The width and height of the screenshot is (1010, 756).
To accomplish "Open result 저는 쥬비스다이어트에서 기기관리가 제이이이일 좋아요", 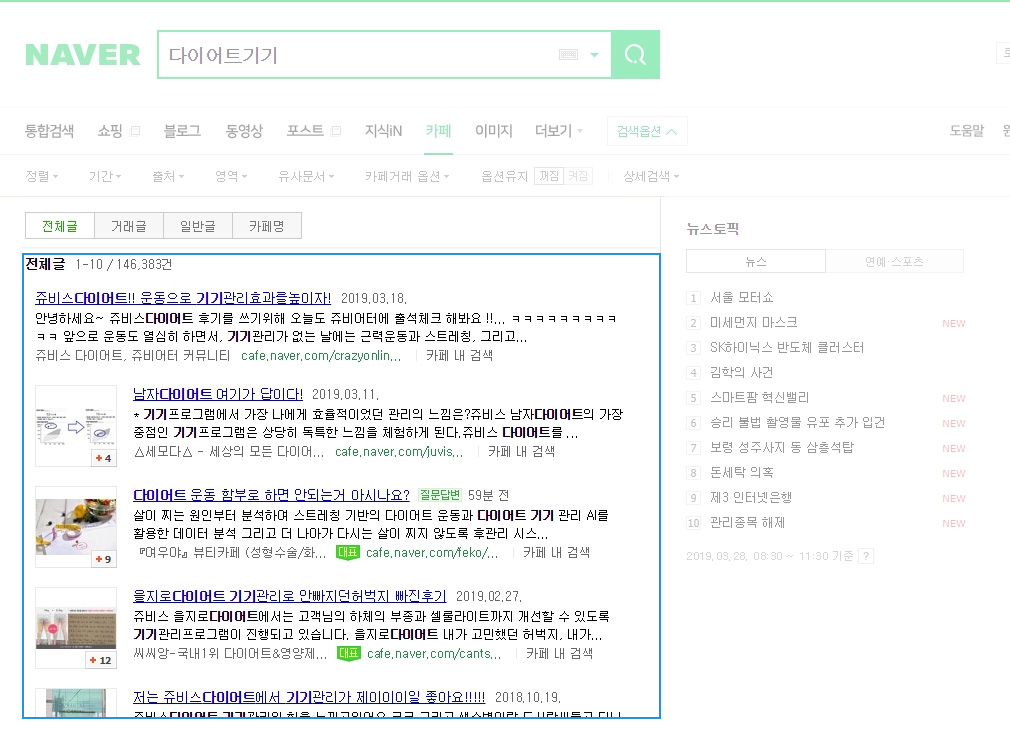I will pyautogui.click(x=309, y=697).
